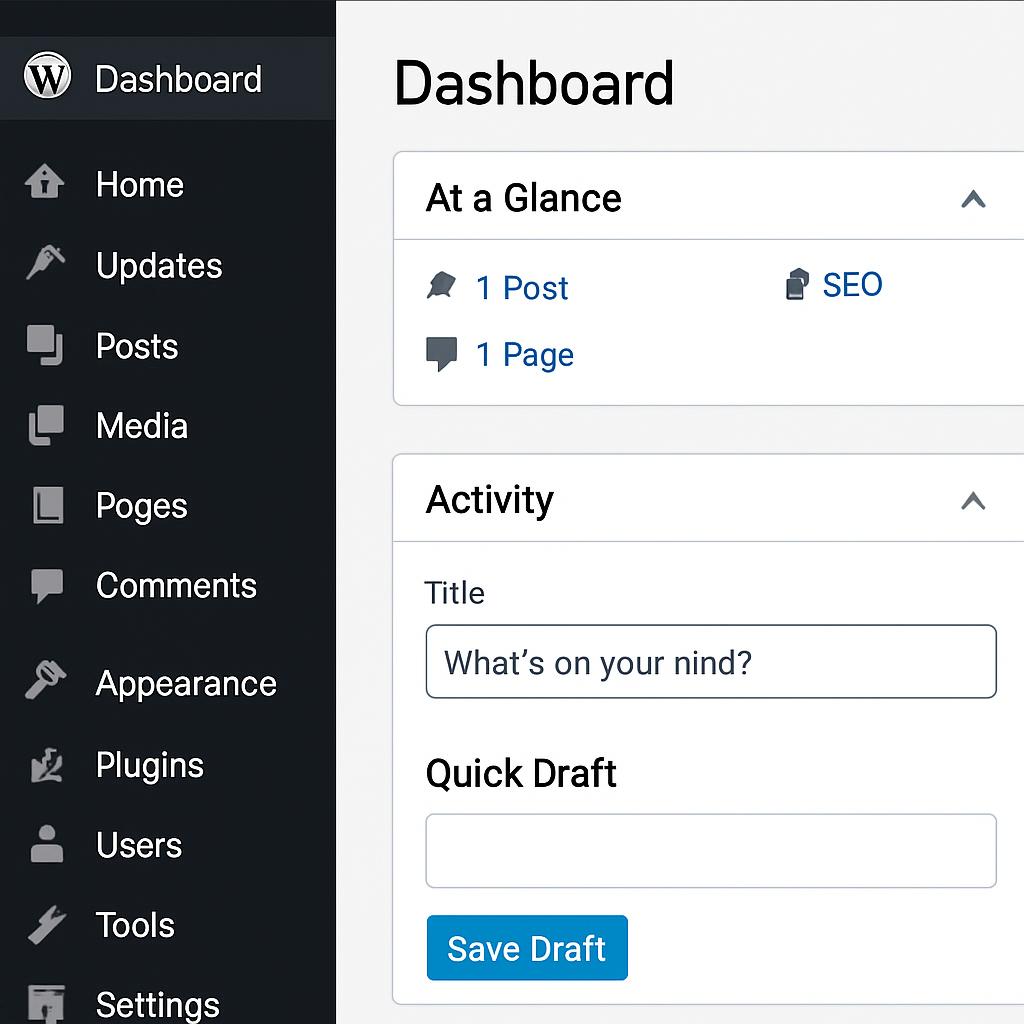Click the Appearance paintbrush icon
Viewport: 1024px width, 1024px height.
click(x=46, y=681)
